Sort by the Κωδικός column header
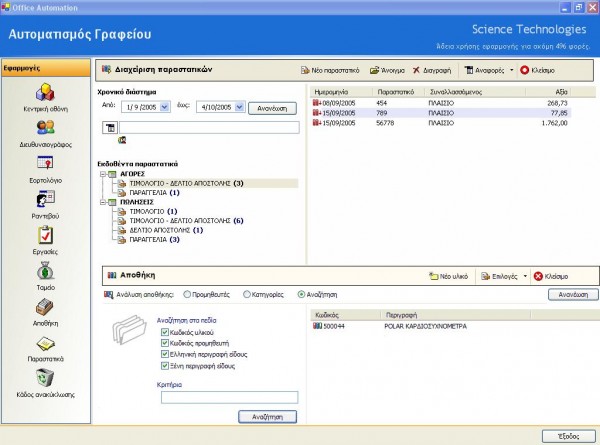The height and width of the screenshot is (445, 600). pos(346,315)
